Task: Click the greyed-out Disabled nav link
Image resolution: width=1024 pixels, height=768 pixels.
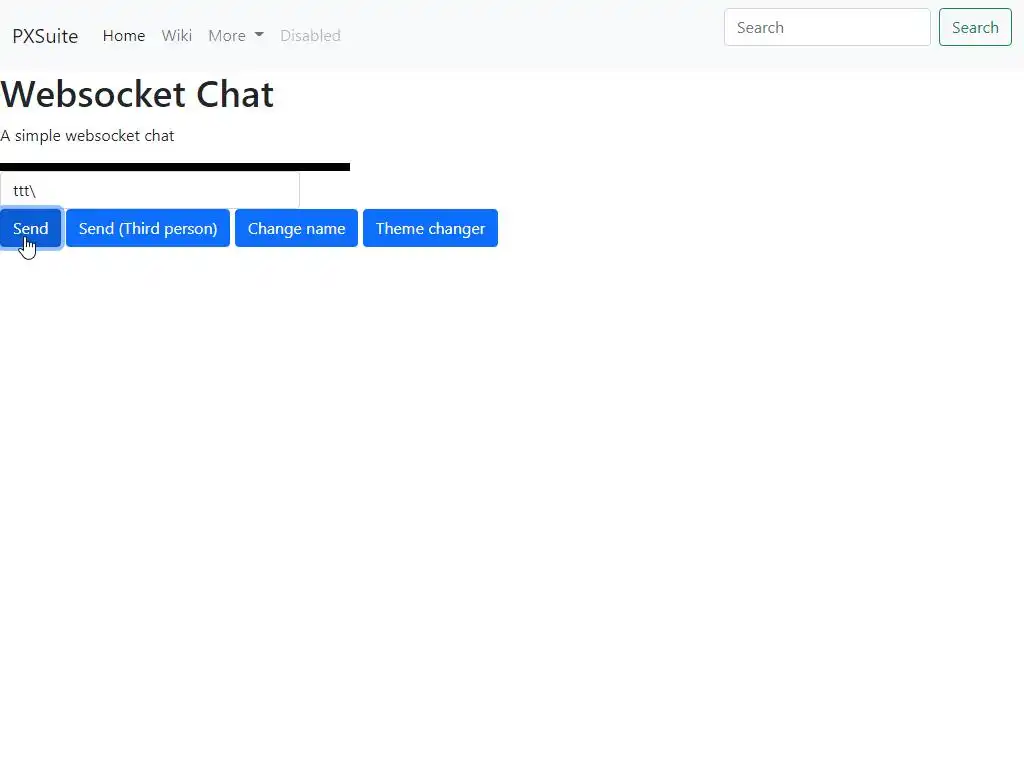Action: (x=310, y=36)
